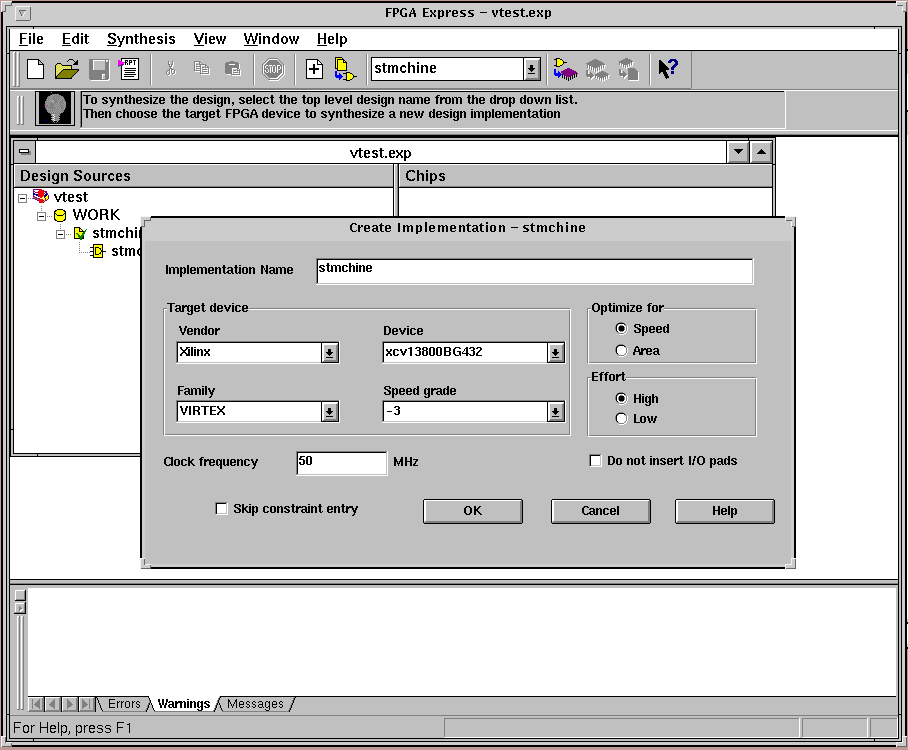
Task: Click the Optimize chip toolbar icon
Action: [597, 69]
